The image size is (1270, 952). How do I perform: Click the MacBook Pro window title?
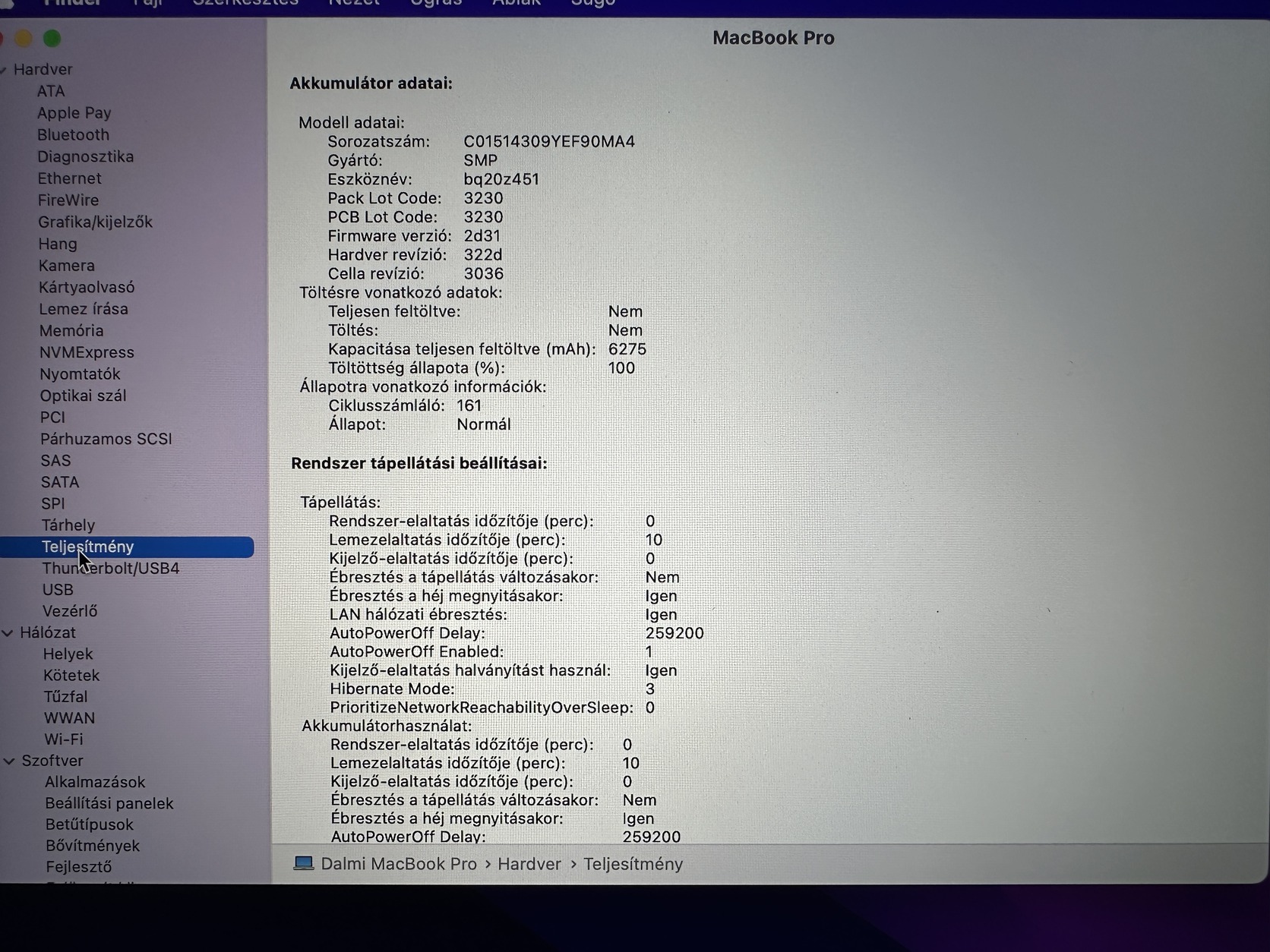[773, 38]
